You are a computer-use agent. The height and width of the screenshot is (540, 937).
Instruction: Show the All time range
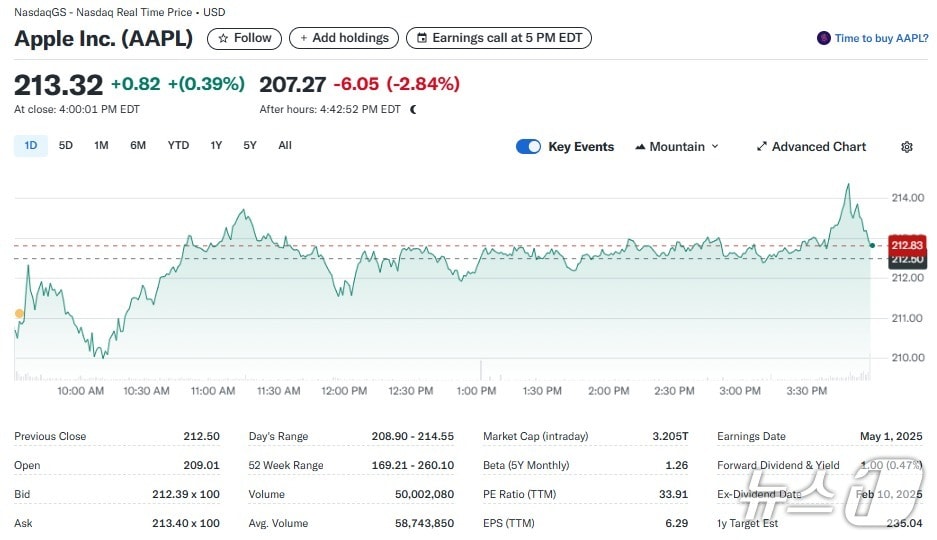click(x=285, y=146)
